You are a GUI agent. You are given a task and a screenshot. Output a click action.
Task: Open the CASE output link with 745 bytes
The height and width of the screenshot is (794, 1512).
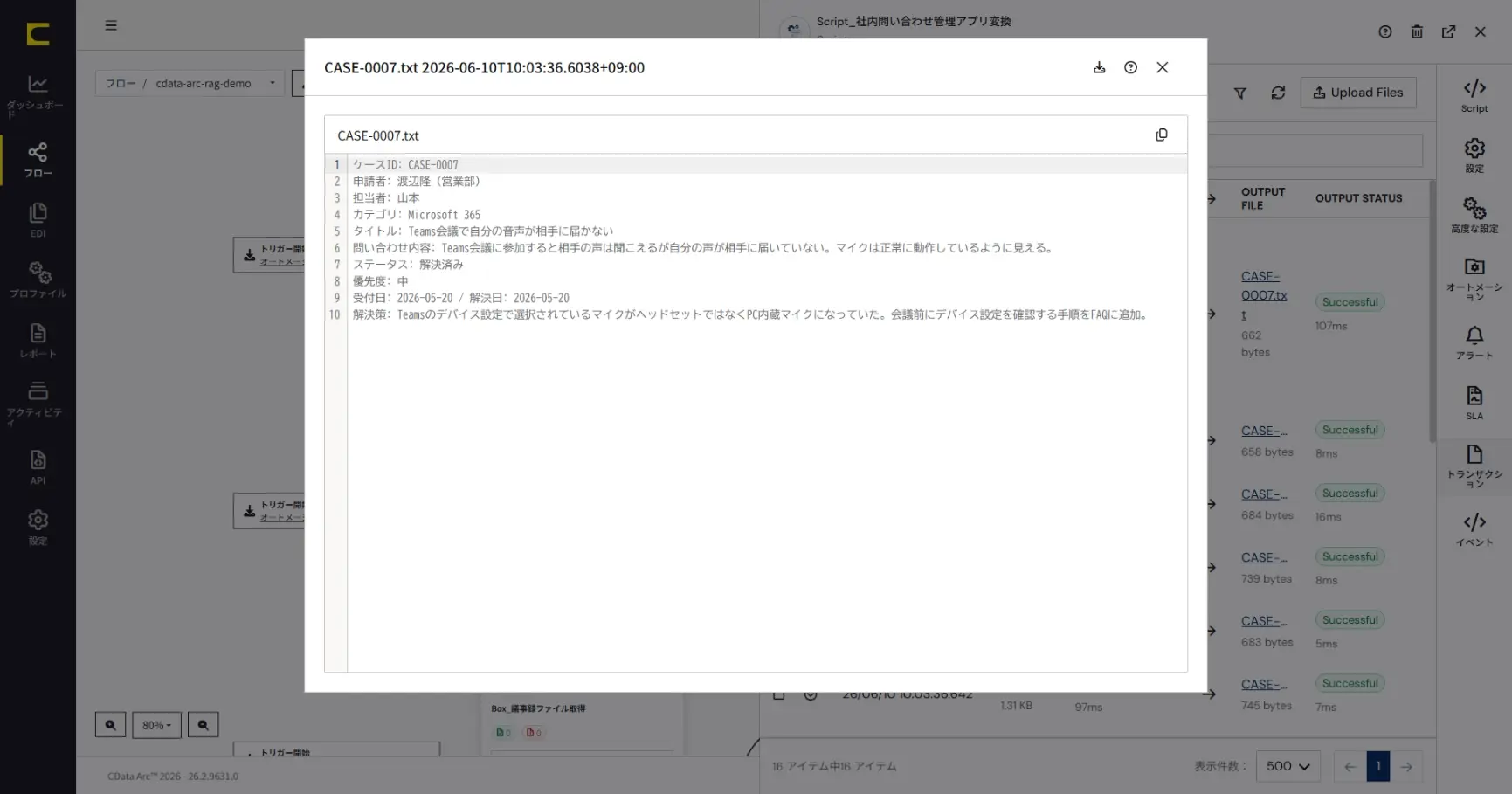click(1264, 685)
